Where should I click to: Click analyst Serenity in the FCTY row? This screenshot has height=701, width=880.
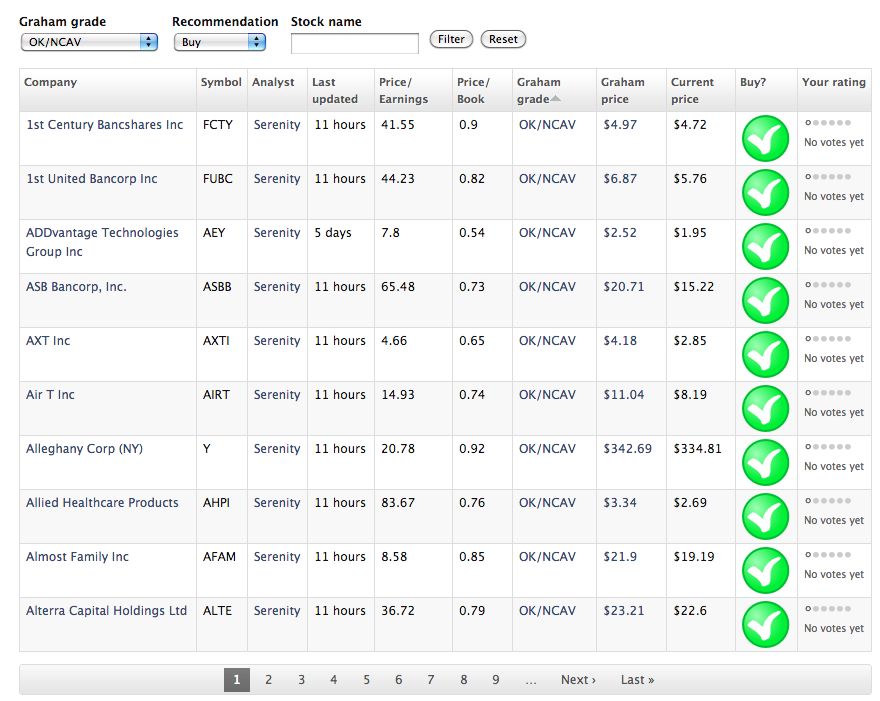click(277, 125)
